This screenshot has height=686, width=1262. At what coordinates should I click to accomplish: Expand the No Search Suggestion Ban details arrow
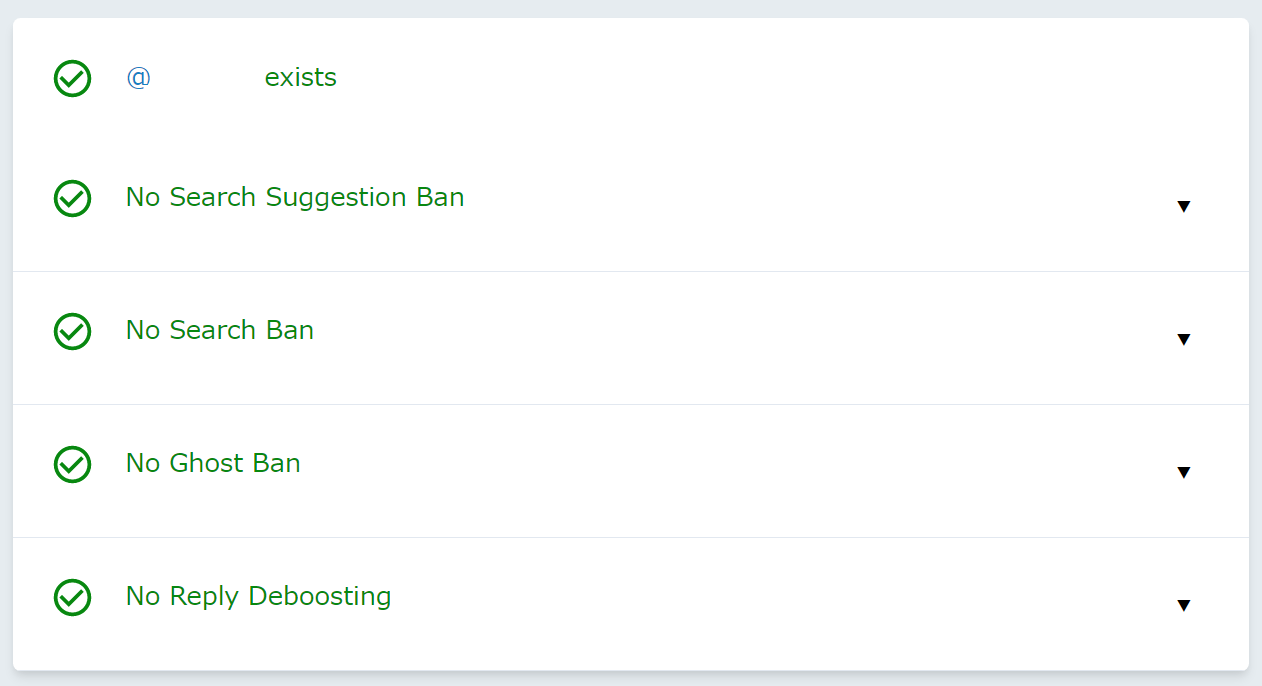pos(1184,206)
